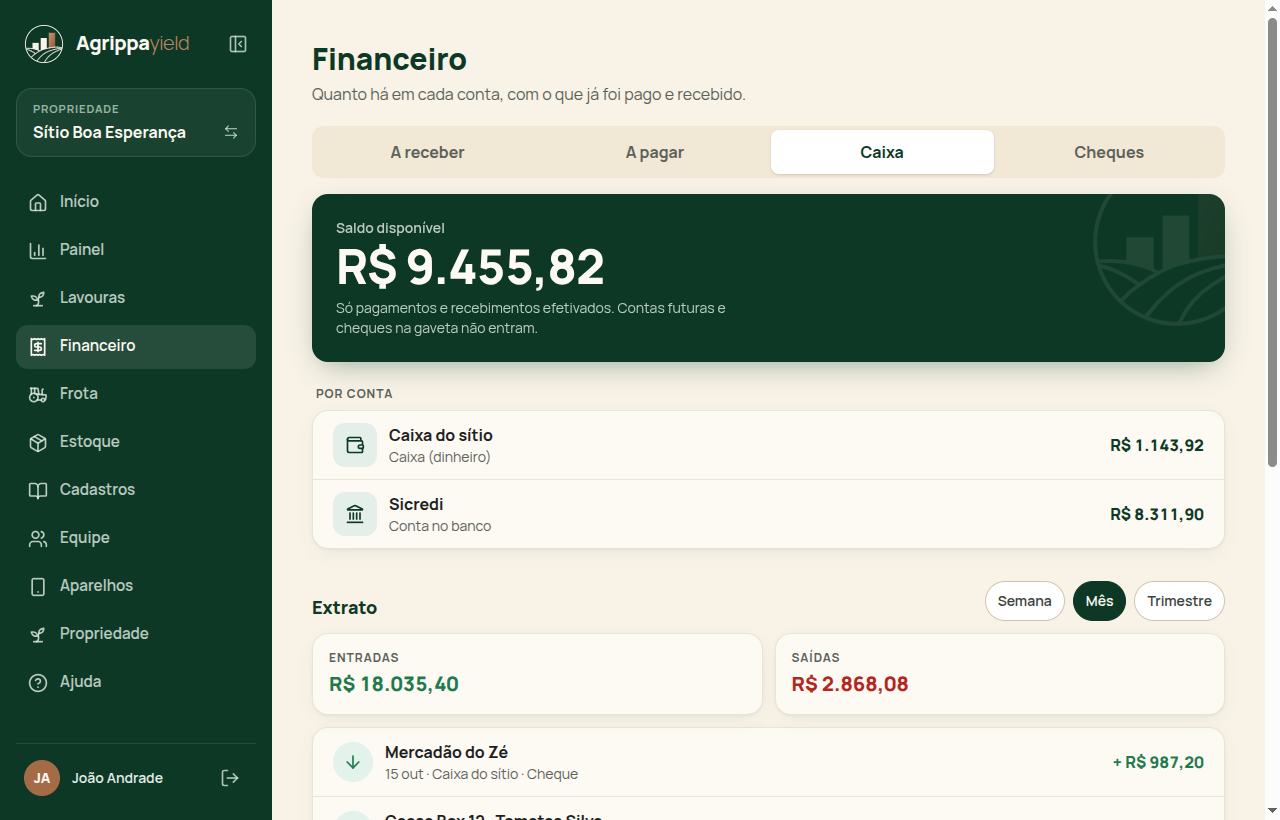The width and height of the screenshot is (1280, 820).
Task: Open the Sicredi account row
Action: tap(768, 514)
